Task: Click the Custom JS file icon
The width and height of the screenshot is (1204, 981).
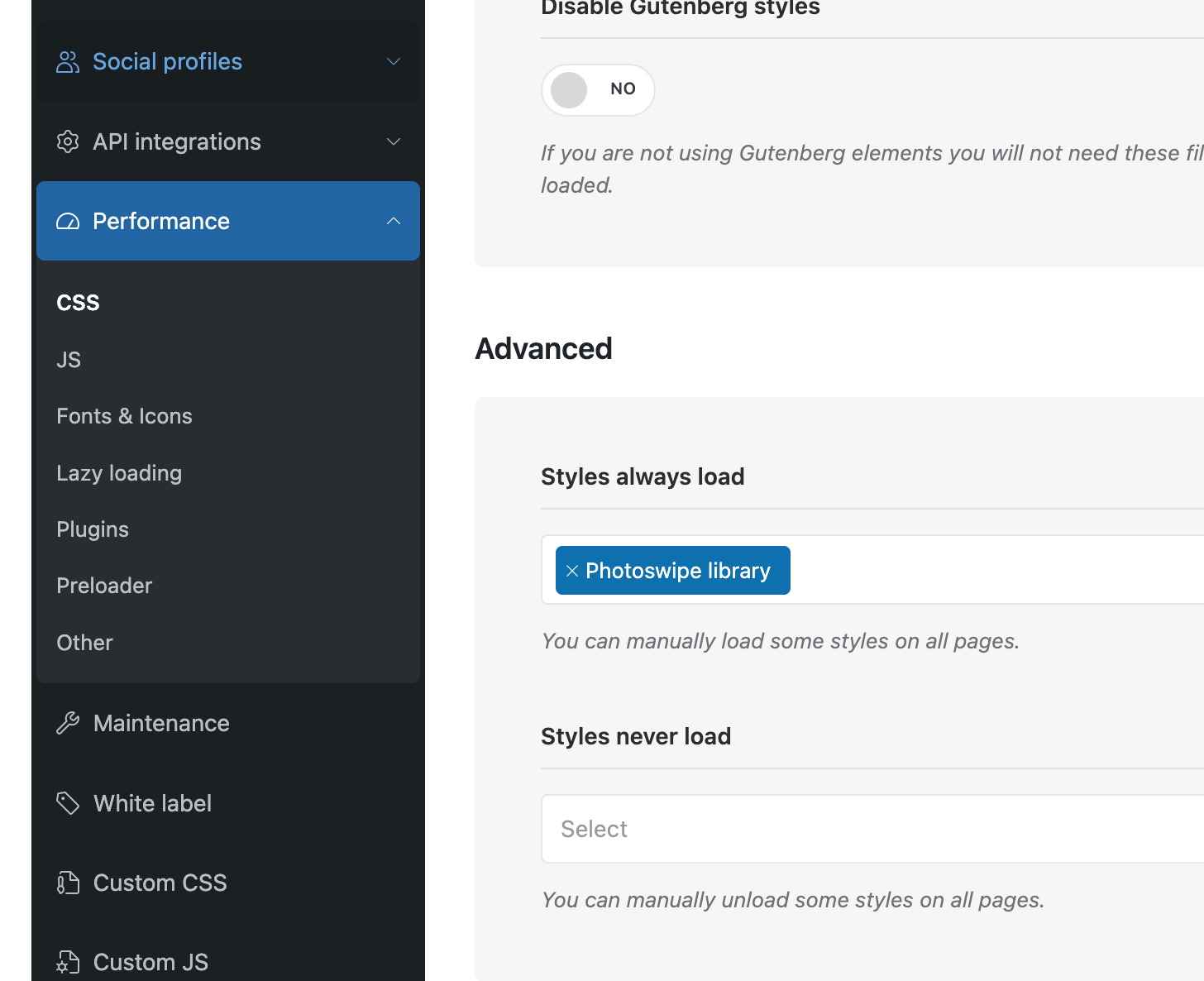Action: [x=68, y=963]
